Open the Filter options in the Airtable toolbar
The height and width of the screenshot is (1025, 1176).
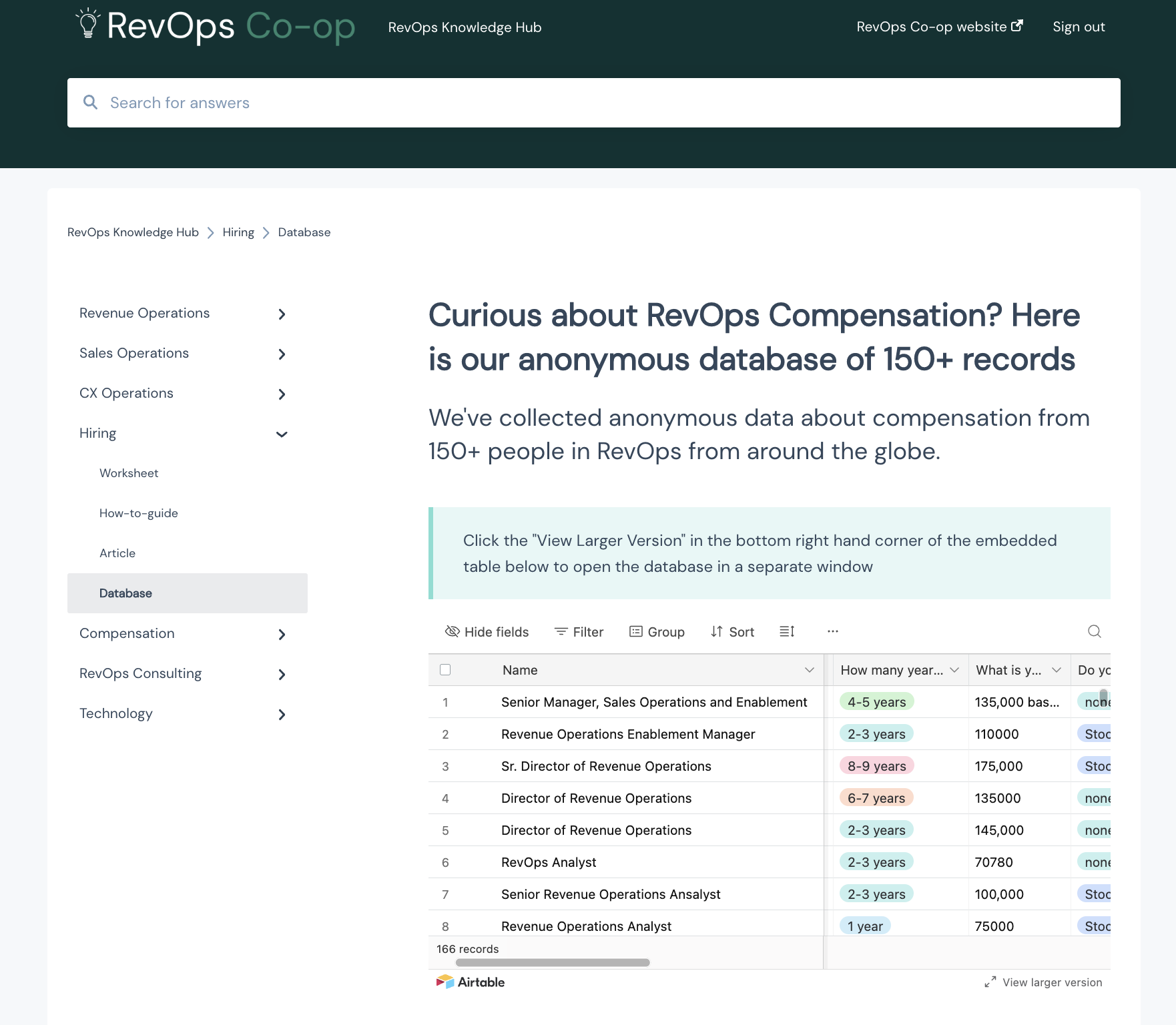point(578,631)
